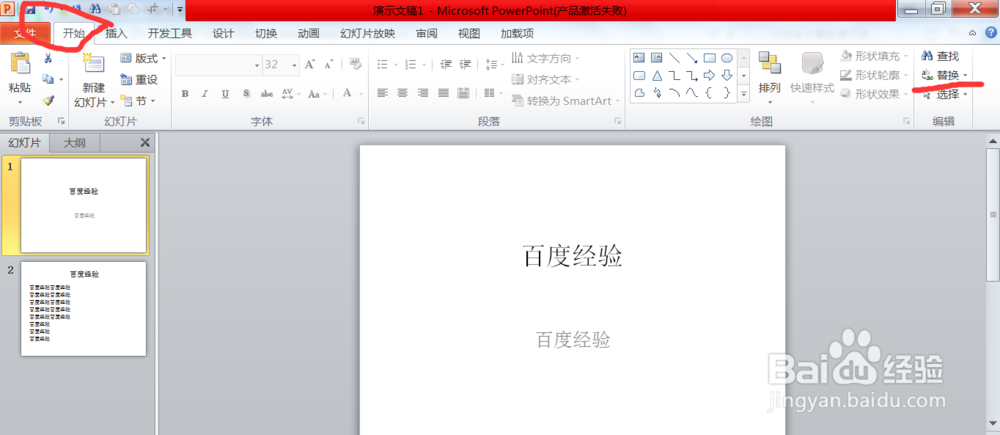This screenshot has width=1000, height=435.
Task: Click the clear formatting eraser icon
Action: [356, 64]
